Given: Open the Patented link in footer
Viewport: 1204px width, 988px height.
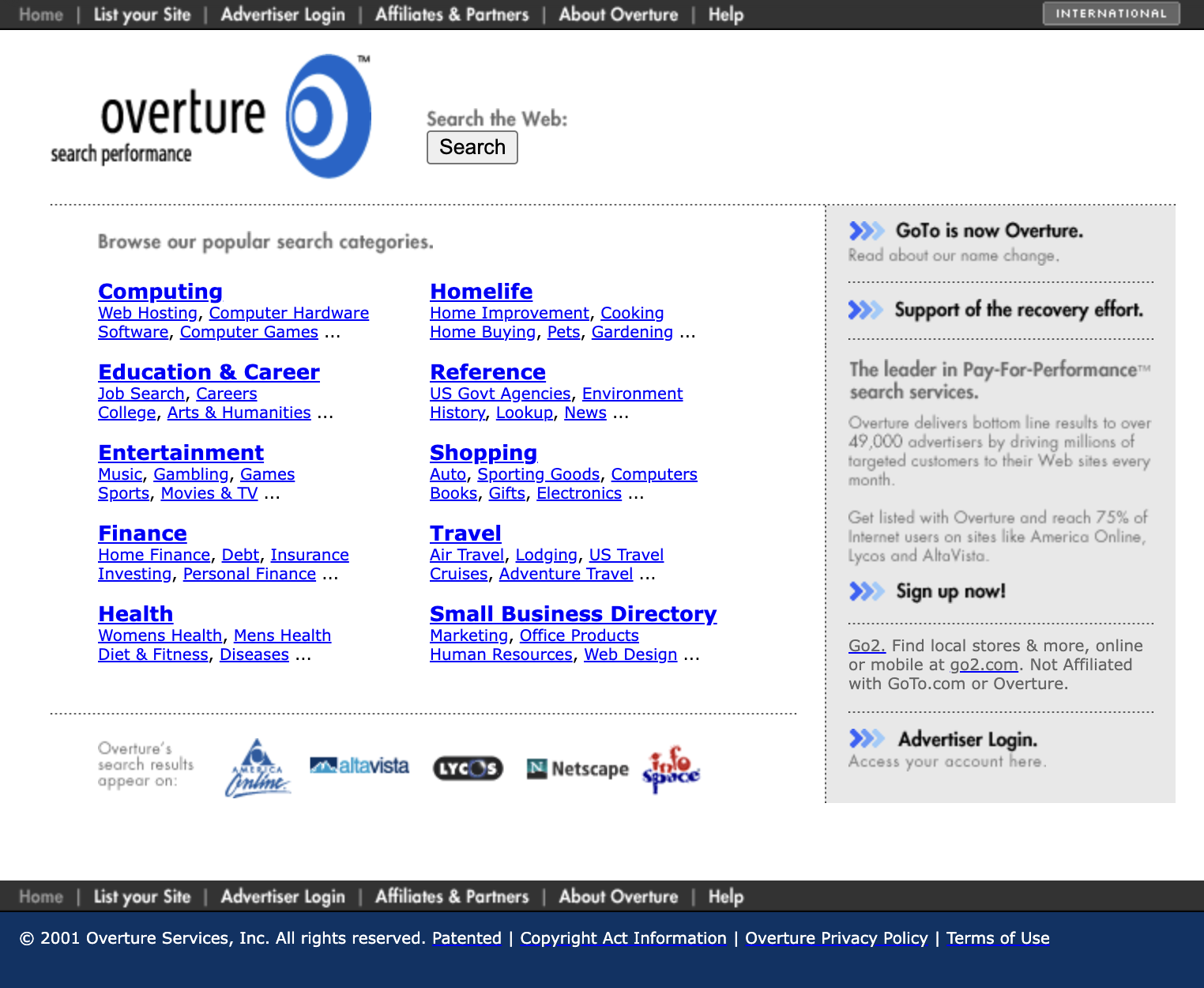Looking at the screenshot, I should [467, 938].
